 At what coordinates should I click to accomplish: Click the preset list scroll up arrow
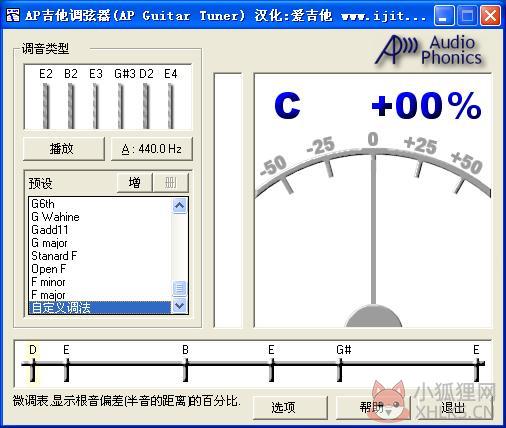click(x=180, y=206)
